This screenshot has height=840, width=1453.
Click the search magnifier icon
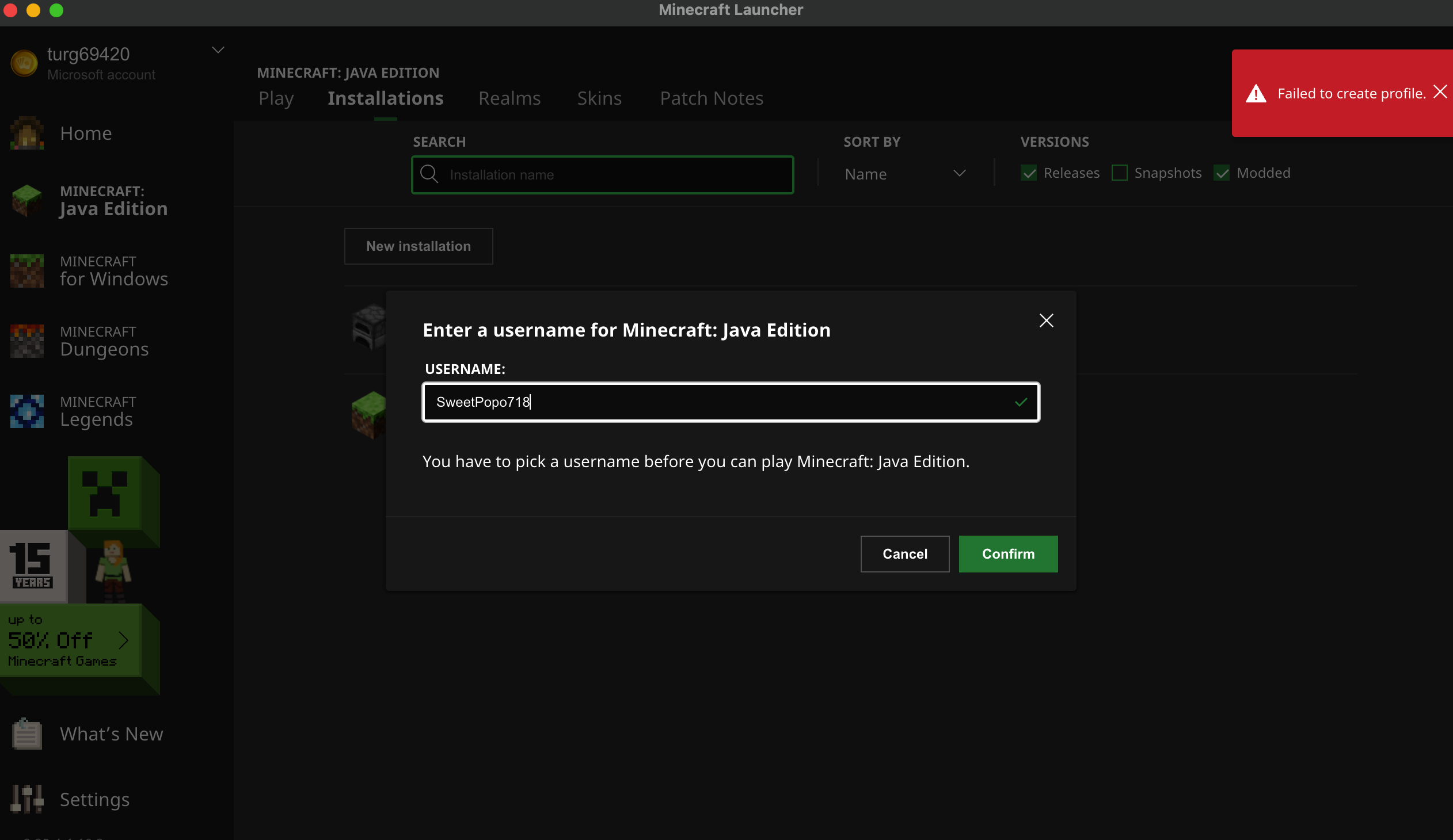tap(429, 174)
